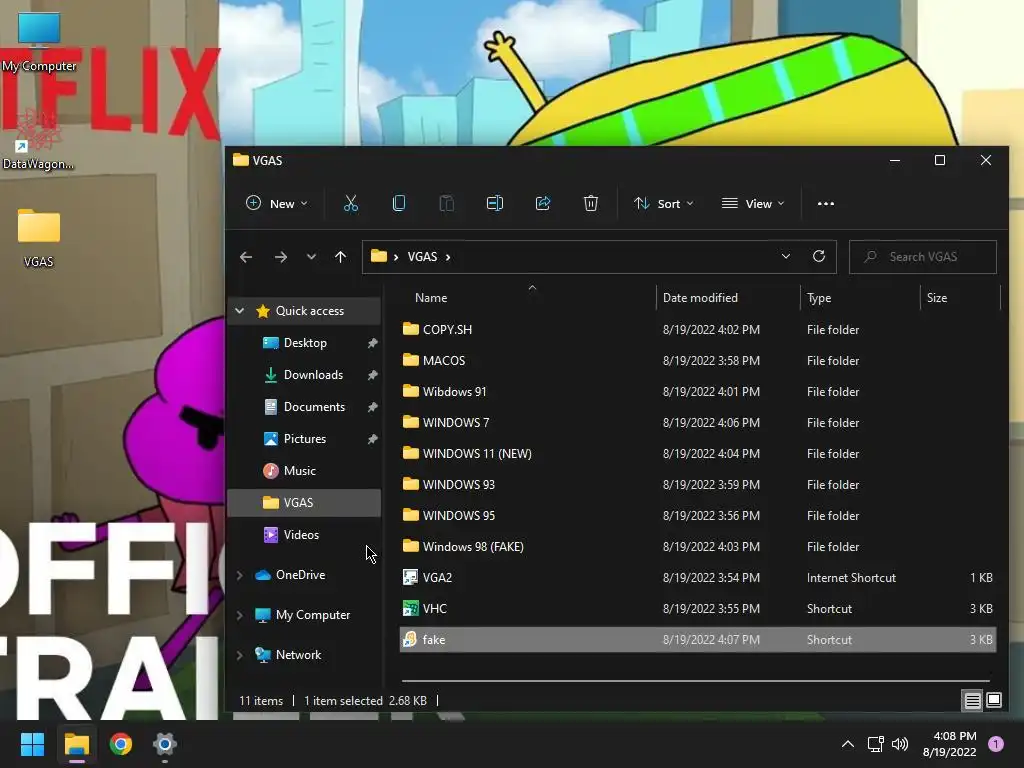1024x768 pixels.
Task: Click the volume speaker icon
Action: click(900, 744)
